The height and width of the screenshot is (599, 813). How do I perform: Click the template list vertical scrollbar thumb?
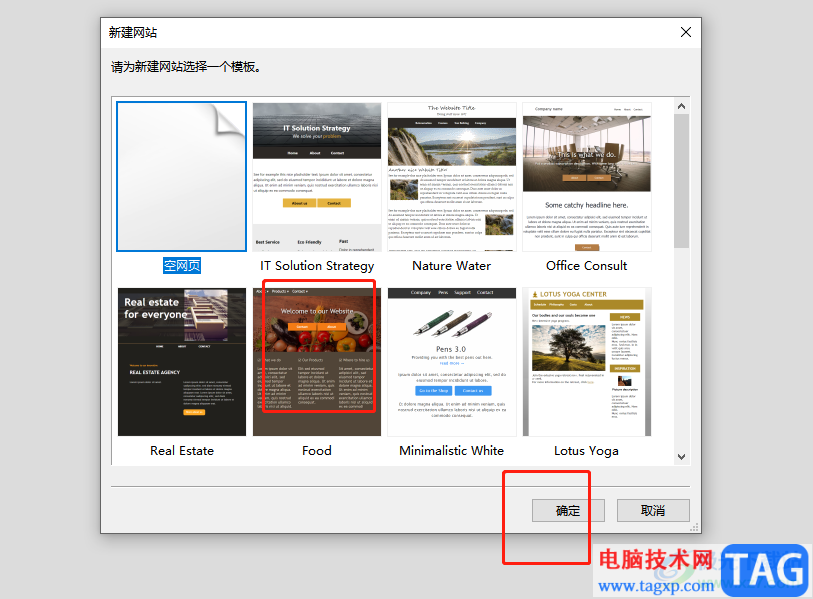point(681,180)
